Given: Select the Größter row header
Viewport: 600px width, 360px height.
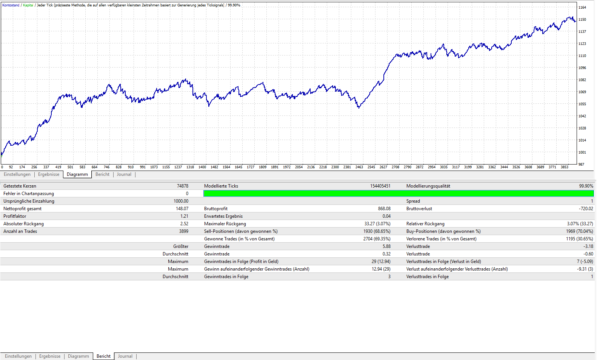Looking at the screenshot, I should click(181, 247).
